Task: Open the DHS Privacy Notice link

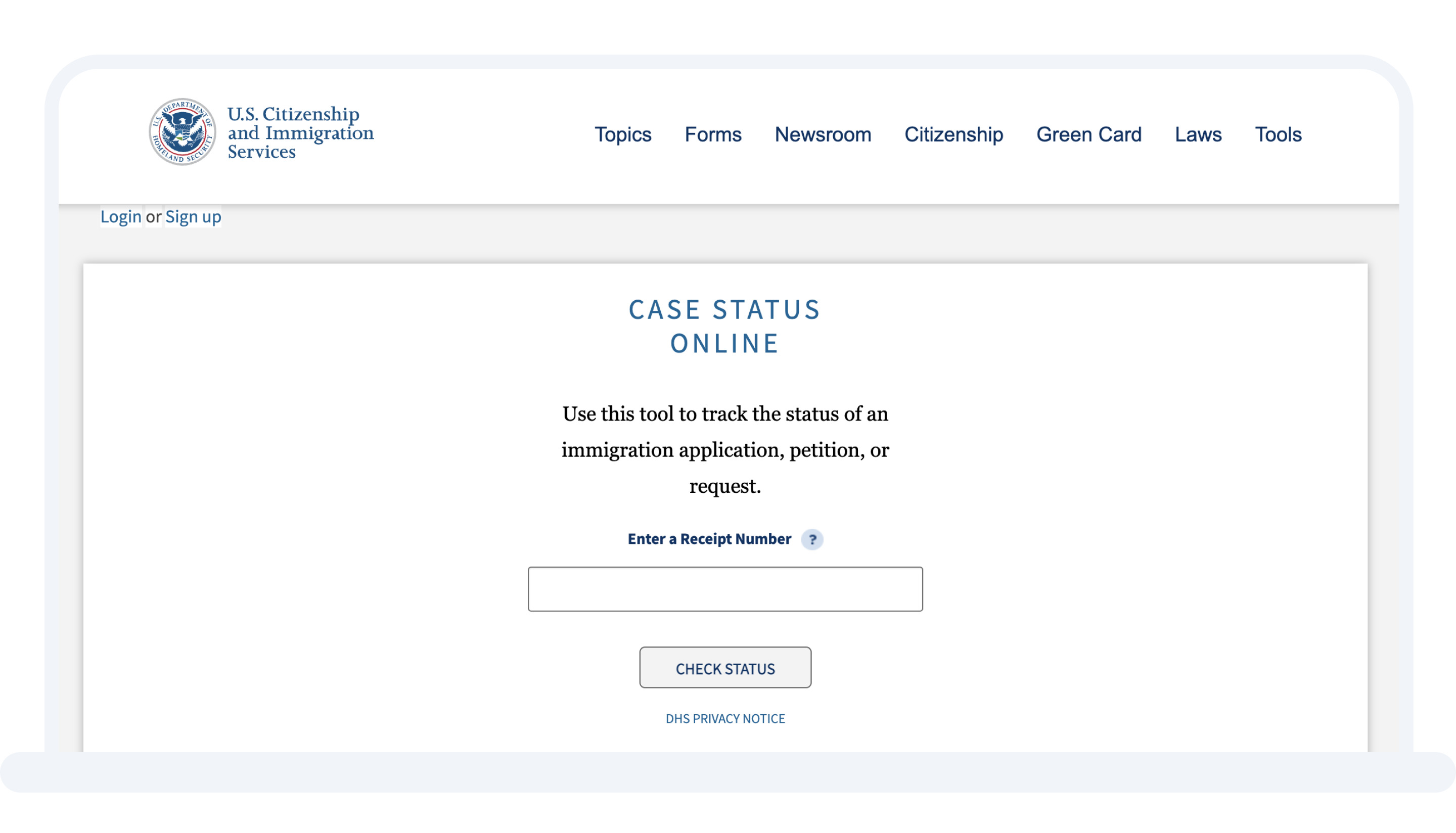Action: click(x=725, y=719)
